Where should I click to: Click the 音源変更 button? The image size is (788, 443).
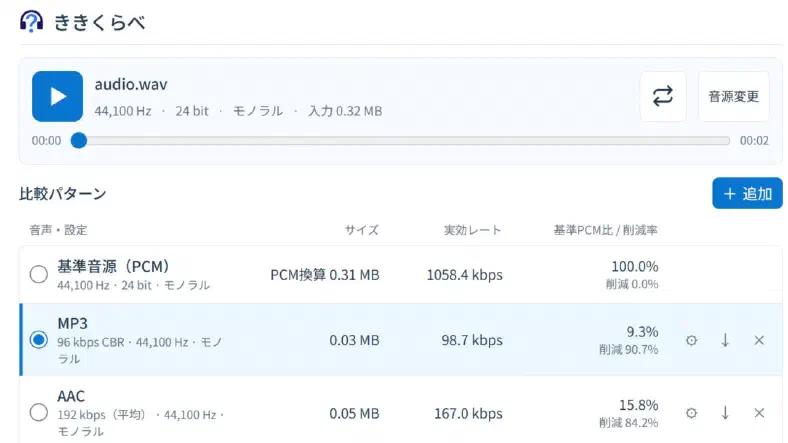733,96
